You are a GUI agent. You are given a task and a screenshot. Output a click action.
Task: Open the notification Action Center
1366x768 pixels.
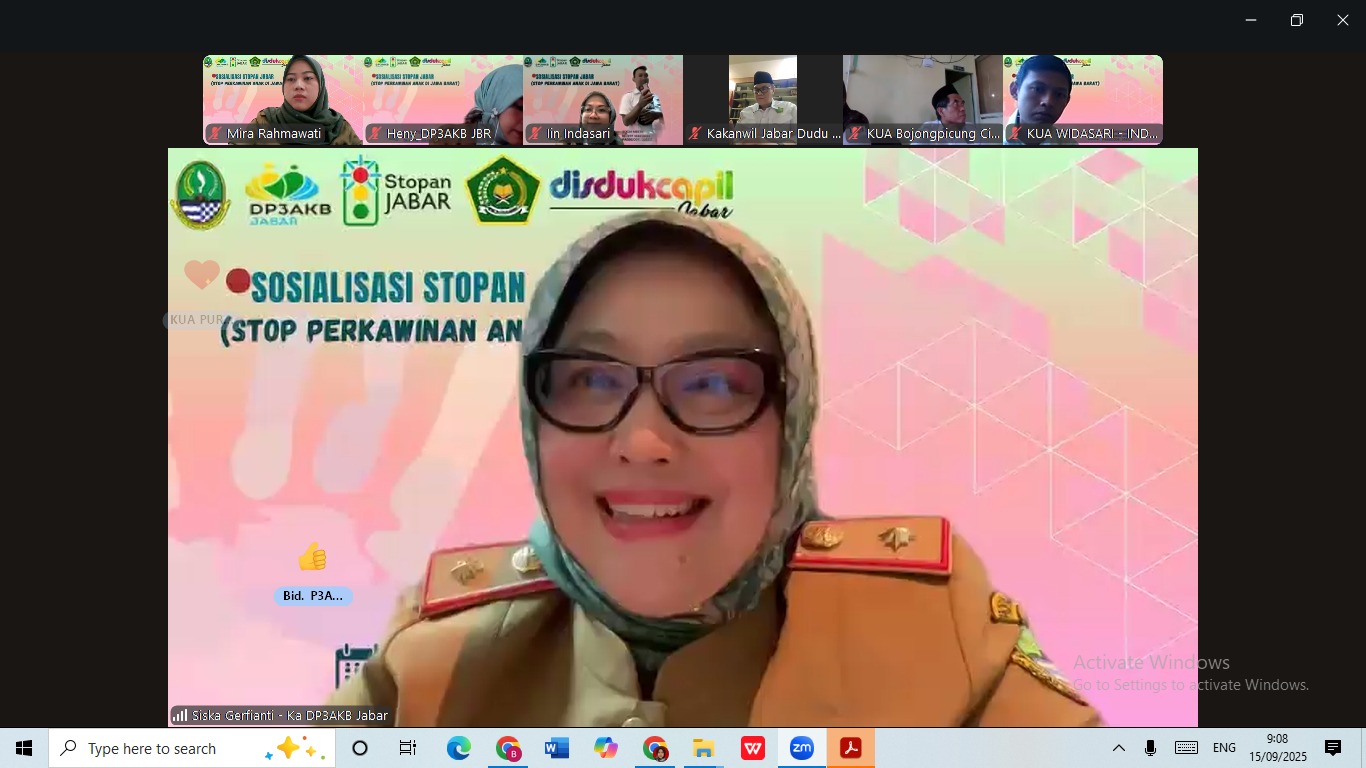point(1333,748)
